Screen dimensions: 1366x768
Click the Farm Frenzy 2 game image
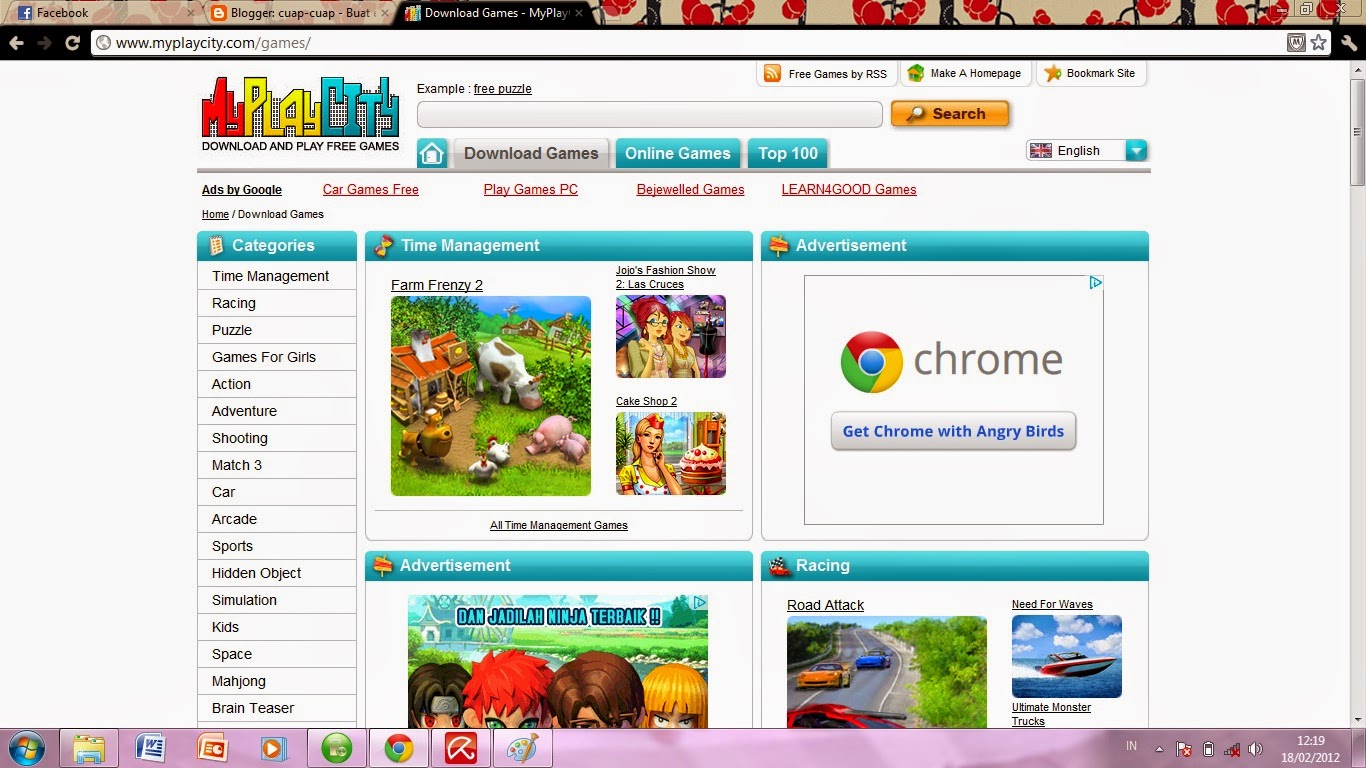tap(491, 396)
